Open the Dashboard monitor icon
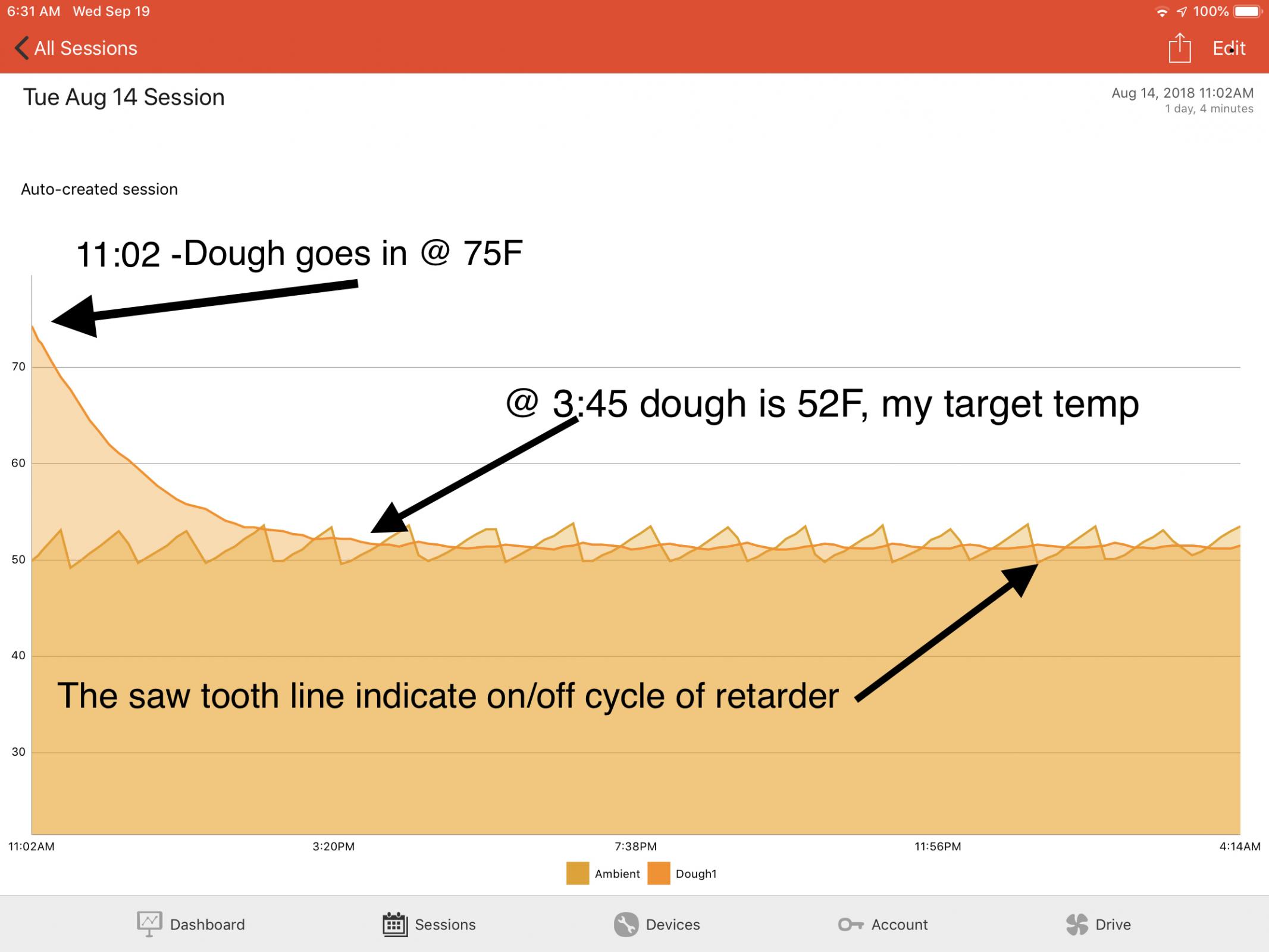The width and height of the screenshot is (1269, 952). (x=149, y=924)
